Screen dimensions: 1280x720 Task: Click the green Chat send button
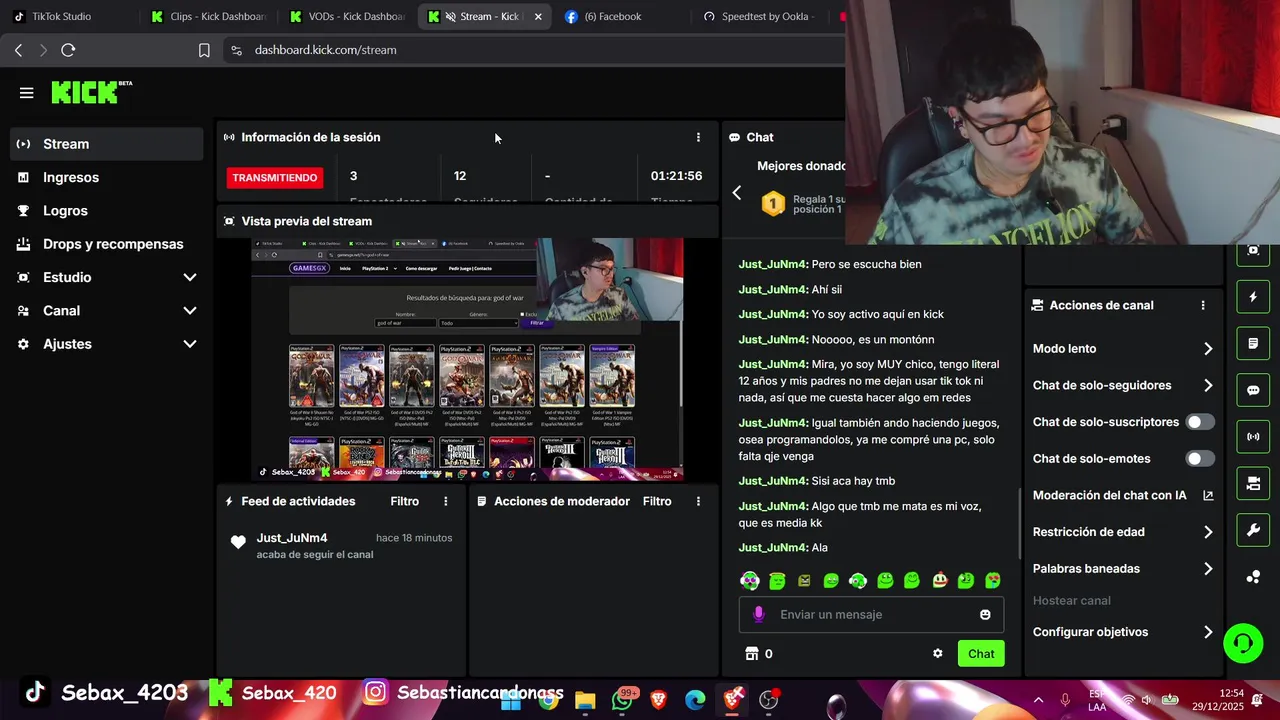[981, 654]
